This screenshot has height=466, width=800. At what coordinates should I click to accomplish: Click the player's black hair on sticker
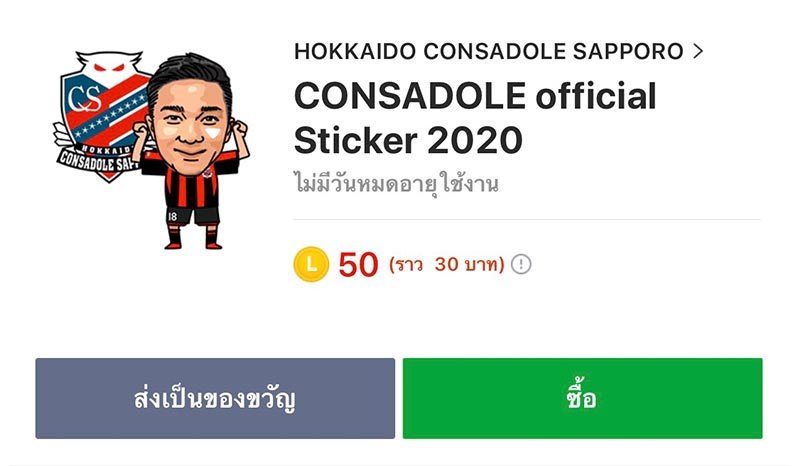[x=189, y=77]
